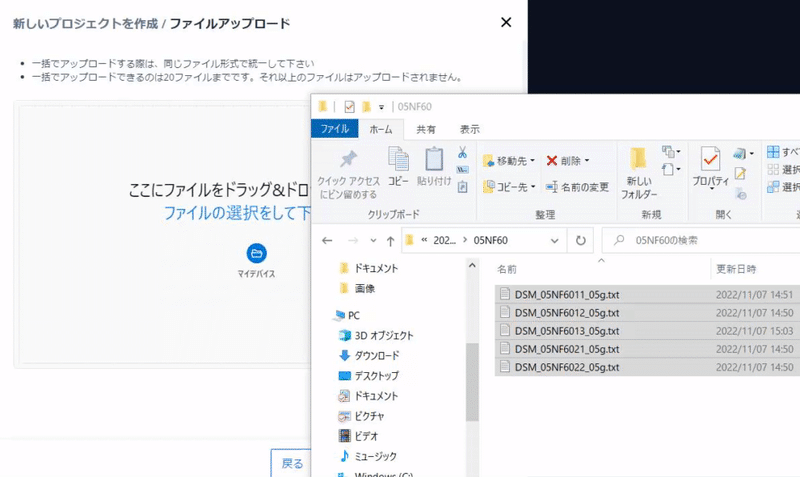Create a new folder with 新しいフォルダー

[639, 173]
